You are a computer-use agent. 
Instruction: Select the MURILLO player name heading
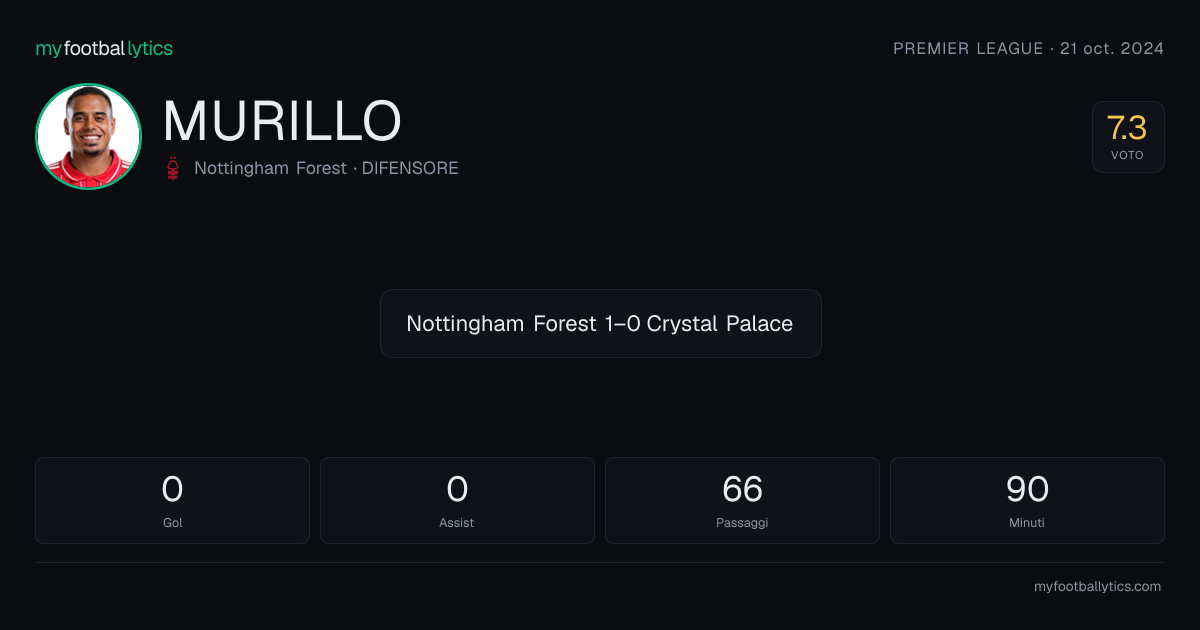tap(282, 121)
